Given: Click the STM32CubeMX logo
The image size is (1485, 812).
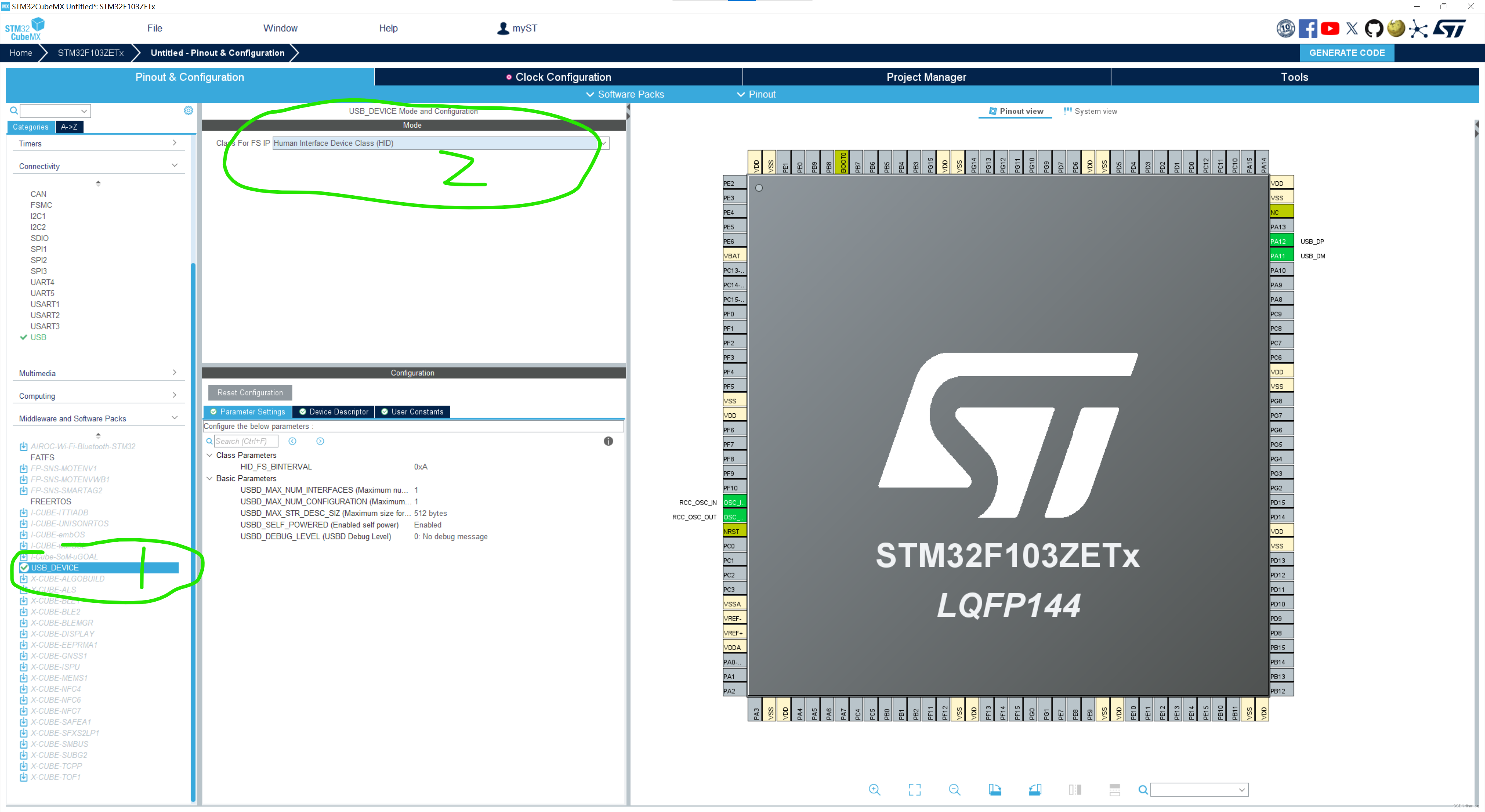Looking at the screenshot, I should [24, 29].
